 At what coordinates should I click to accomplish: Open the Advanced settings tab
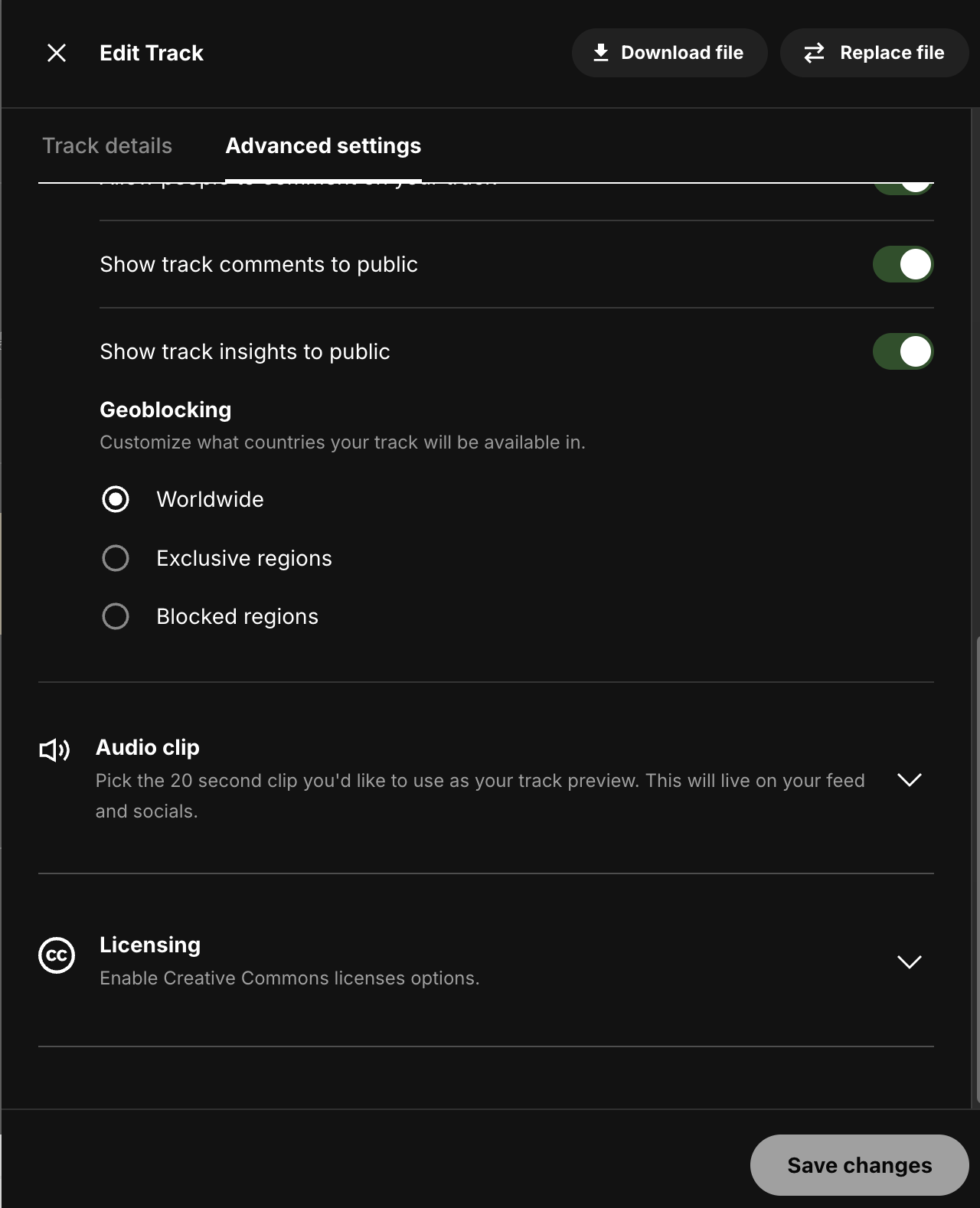click(x=322, y=145)
